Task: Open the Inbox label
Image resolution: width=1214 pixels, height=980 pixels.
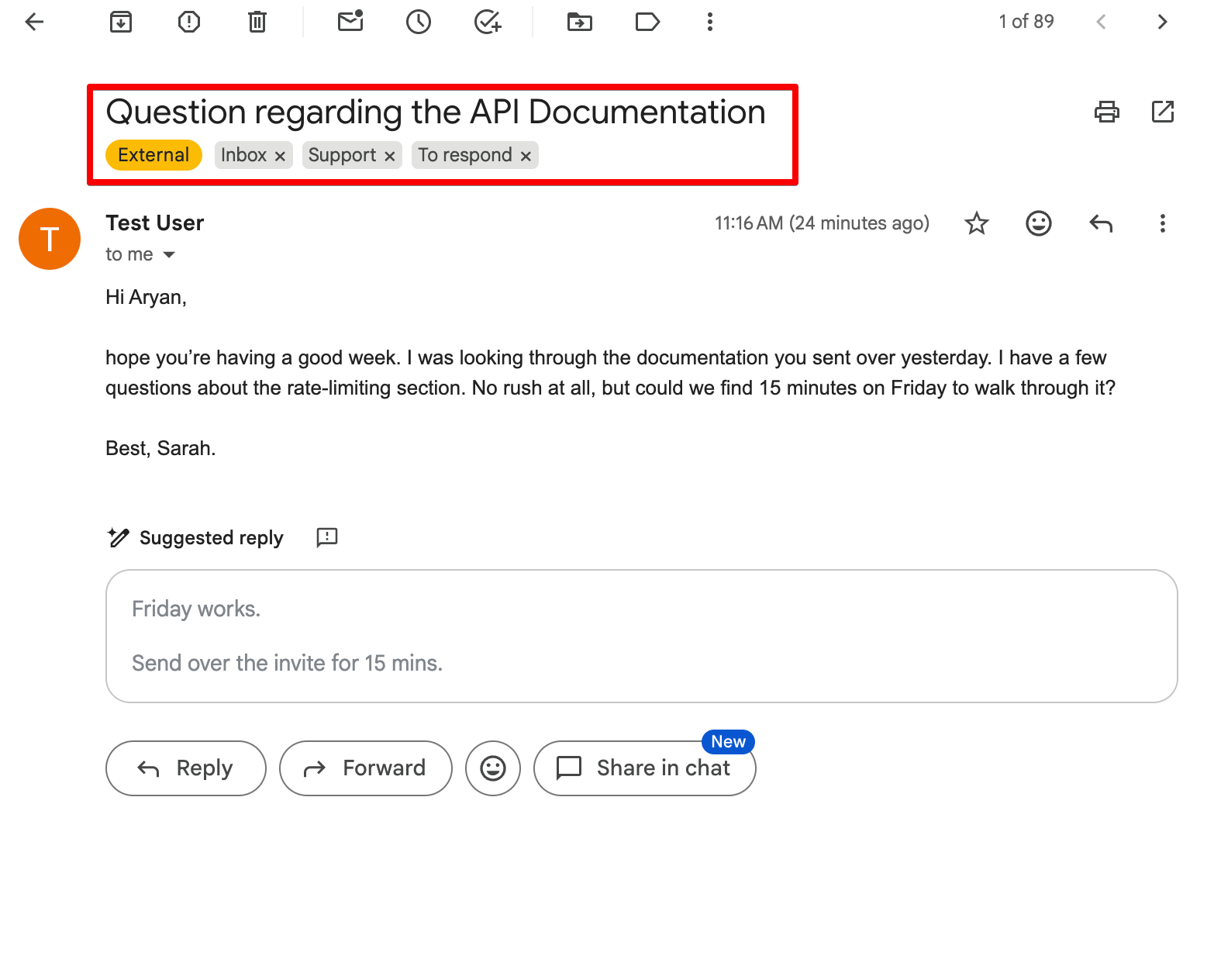Action: 243,155
